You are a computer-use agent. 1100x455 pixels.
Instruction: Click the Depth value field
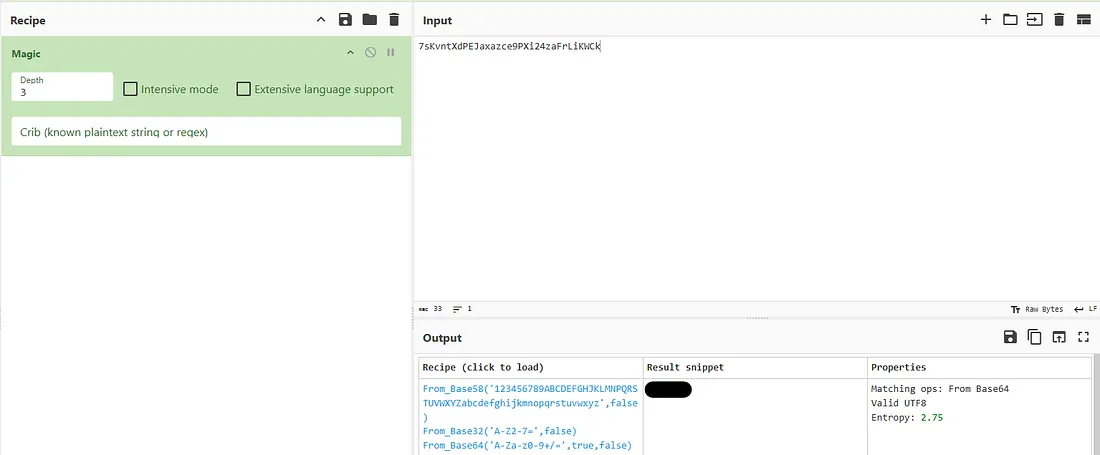pyautogui.click(x=62, y=92)
